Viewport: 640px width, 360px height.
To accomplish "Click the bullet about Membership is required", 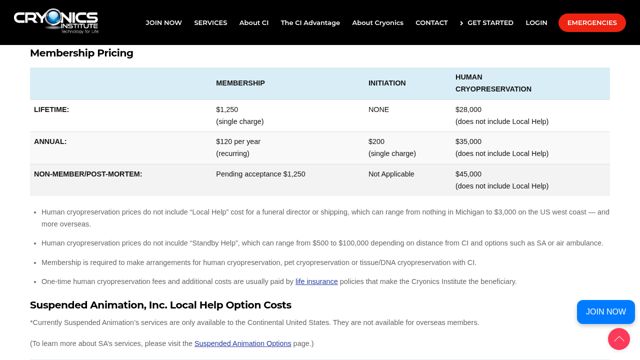I will [x=259, y=262].
